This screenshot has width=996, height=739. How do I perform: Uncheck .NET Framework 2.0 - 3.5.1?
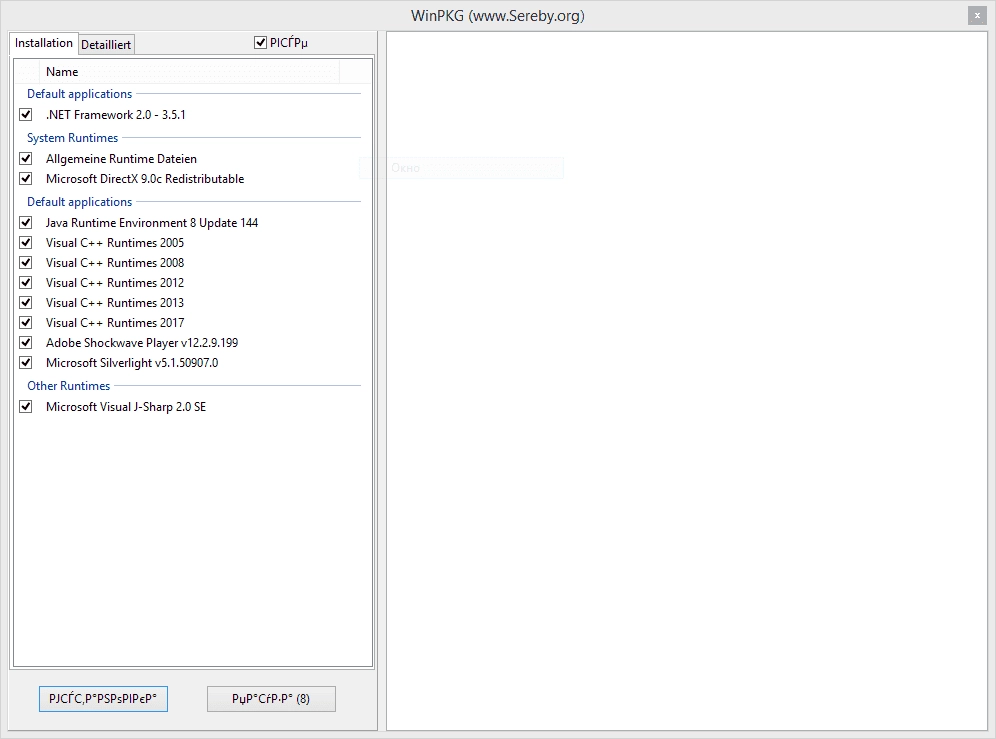25,114
